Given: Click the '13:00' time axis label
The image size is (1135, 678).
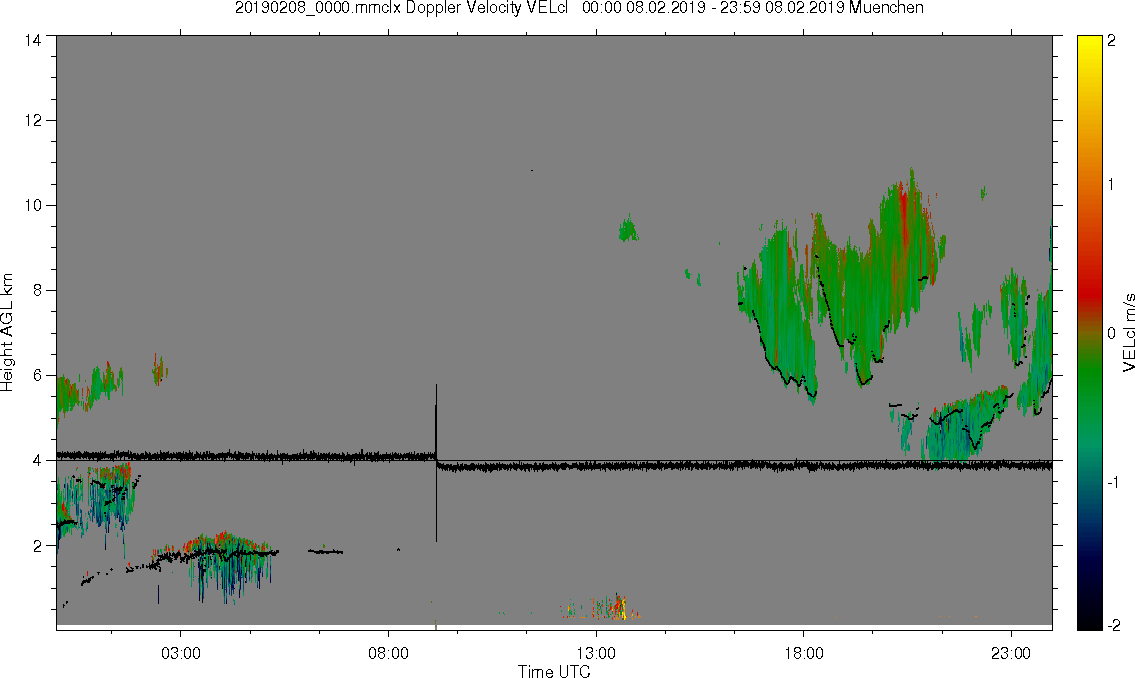Looking at the screenshot, I should [x=596, y=653].
